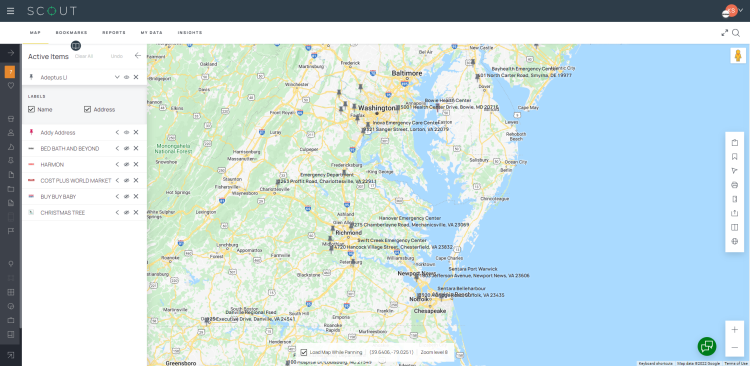Toggle fullscreen map with the expand arrows icon
The image size is (750, 366).
pyautogui.click(x=725, y=33)
